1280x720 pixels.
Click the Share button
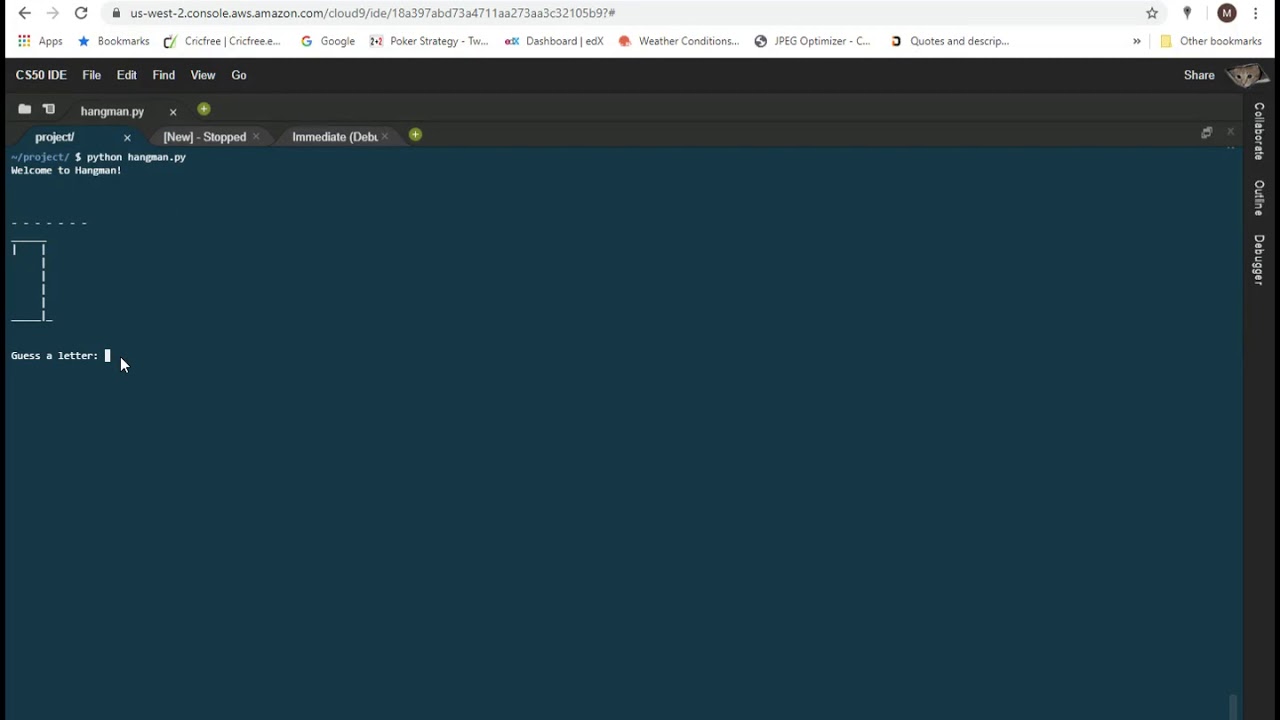pos(1199,75)
